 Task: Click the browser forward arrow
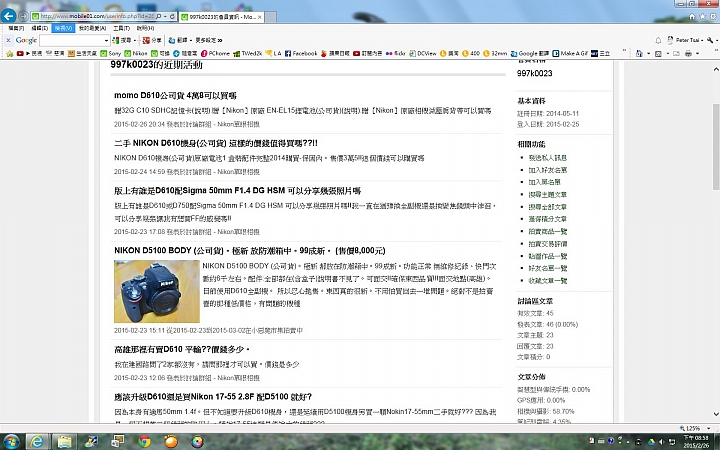pyautogui.click(x=23, y=16)
